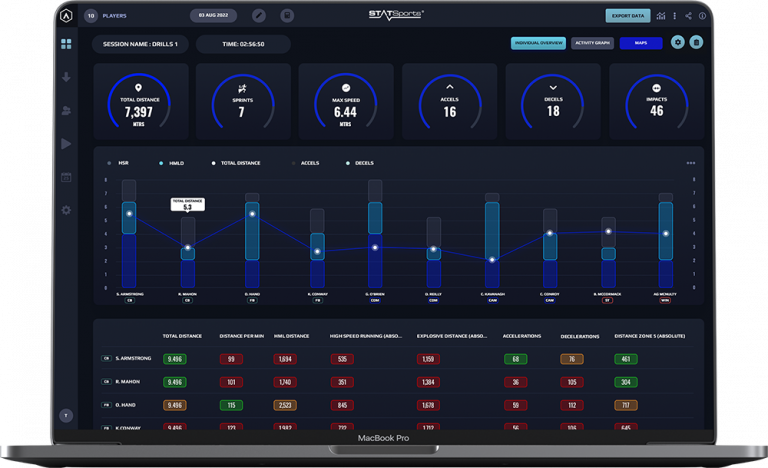The image size is (768, 468).
Task: Open the play icon in left sidebar
Action: tap(66, 144)
